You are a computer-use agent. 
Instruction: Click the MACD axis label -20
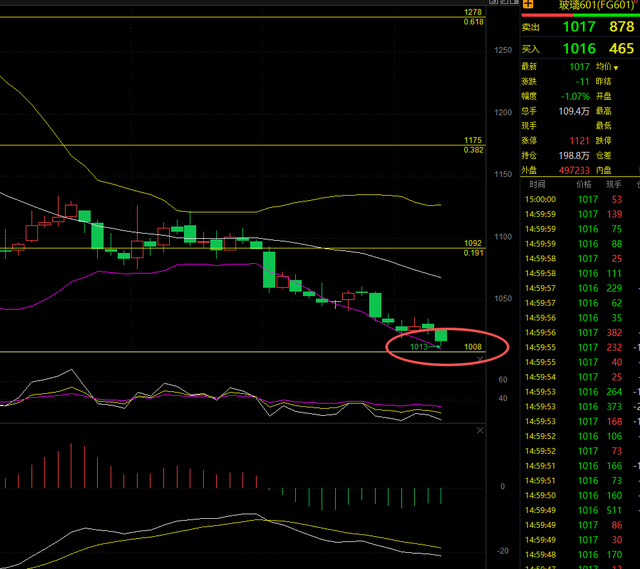(503, 551)
